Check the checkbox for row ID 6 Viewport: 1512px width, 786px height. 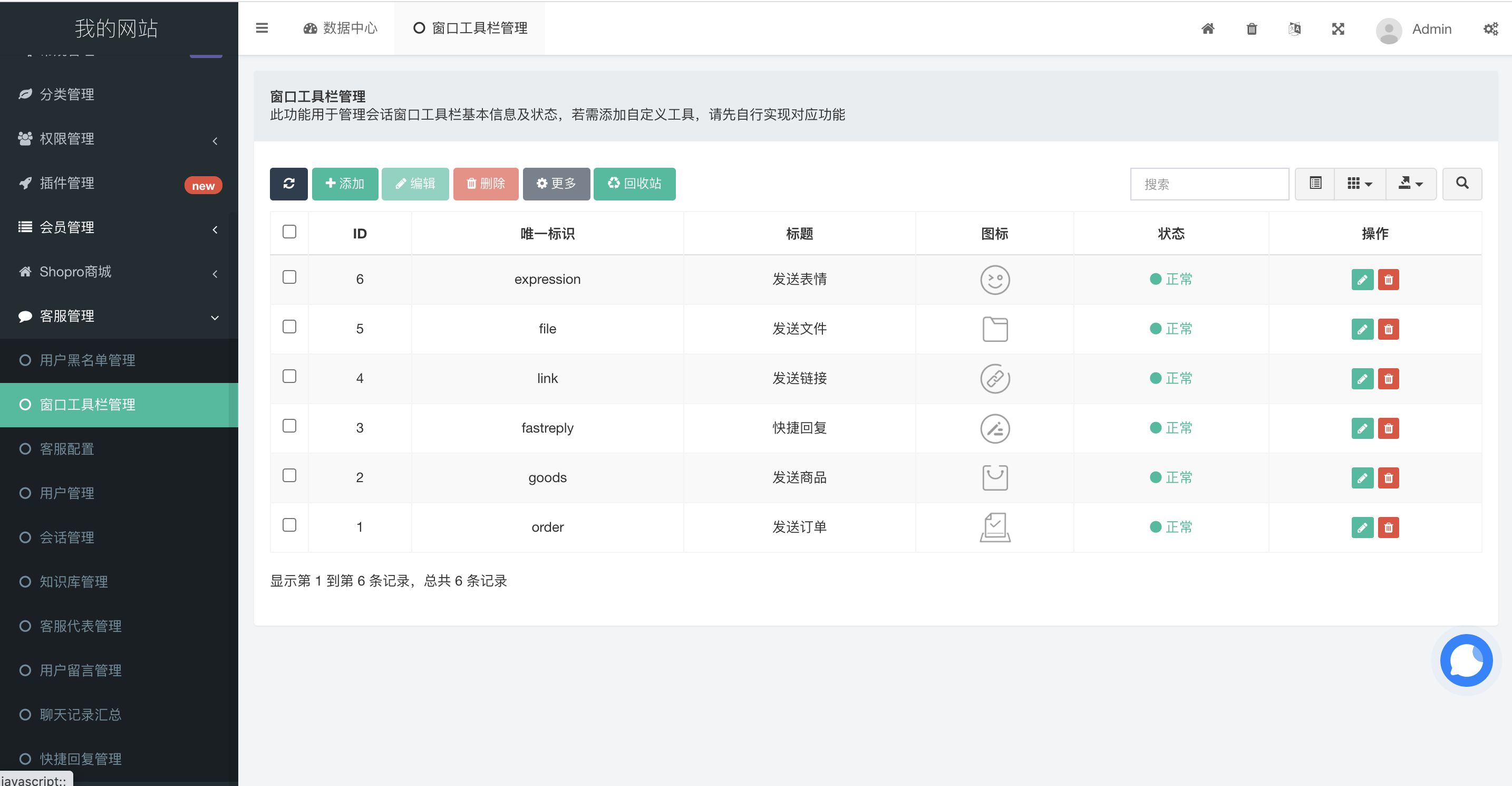click(x=289, y=277)
